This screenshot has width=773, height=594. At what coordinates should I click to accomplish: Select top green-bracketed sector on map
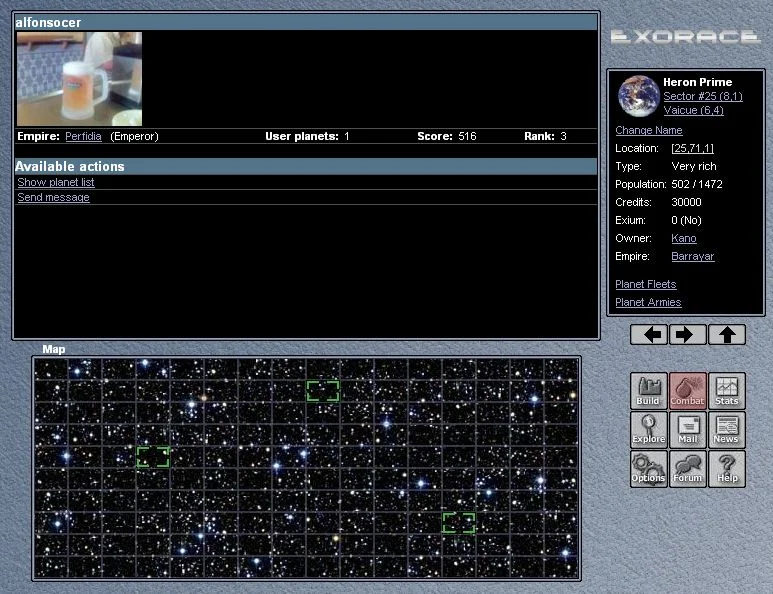tap(323, 391)
